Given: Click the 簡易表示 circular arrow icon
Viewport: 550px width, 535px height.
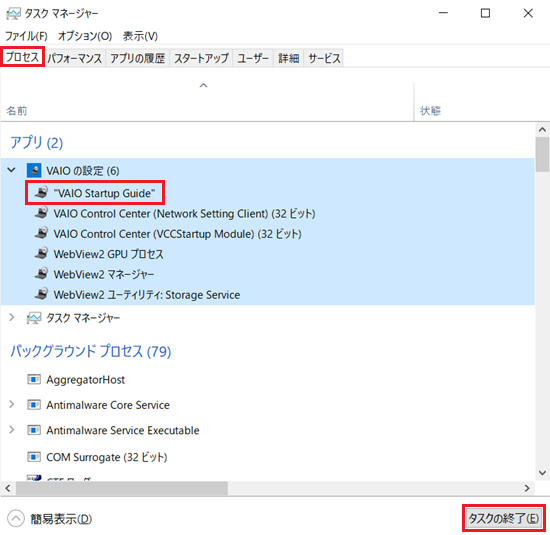Looking at the screenshot, I should (16, 519).
